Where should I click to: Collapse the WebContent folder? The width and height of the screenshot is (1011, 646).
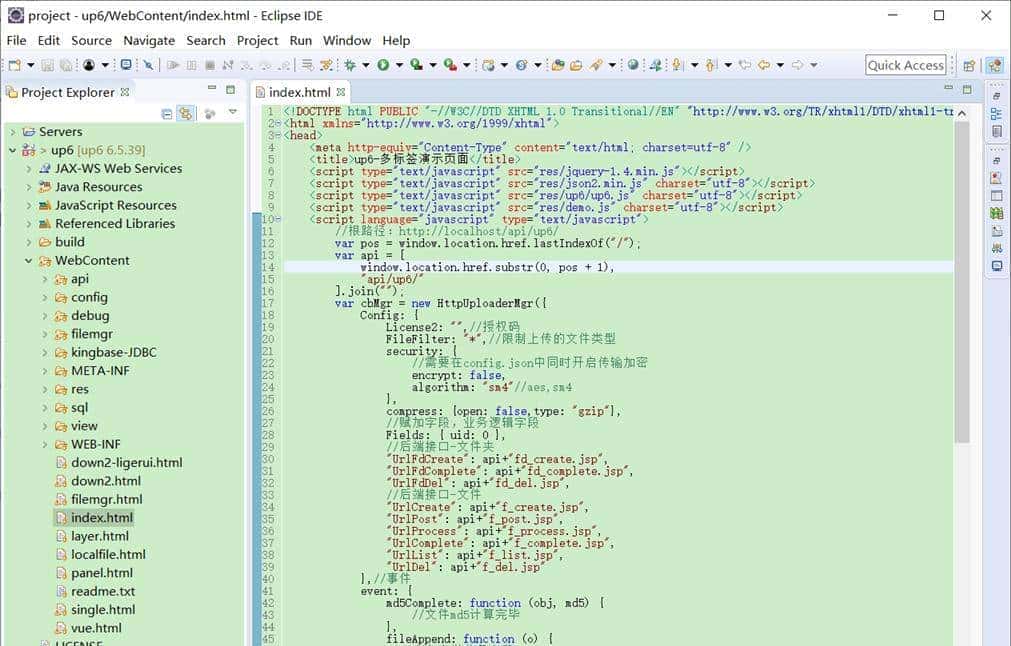29,261
